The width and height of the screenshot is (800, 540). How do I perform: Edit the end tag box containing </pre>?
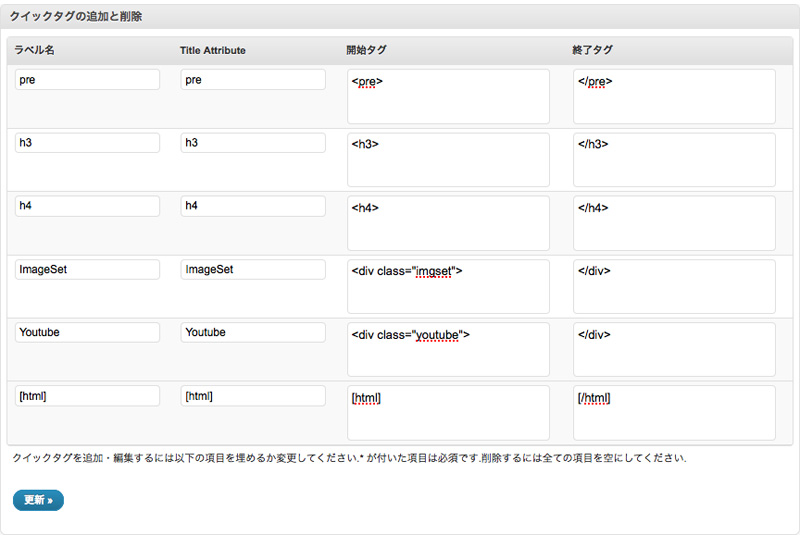tap(674, 96)
